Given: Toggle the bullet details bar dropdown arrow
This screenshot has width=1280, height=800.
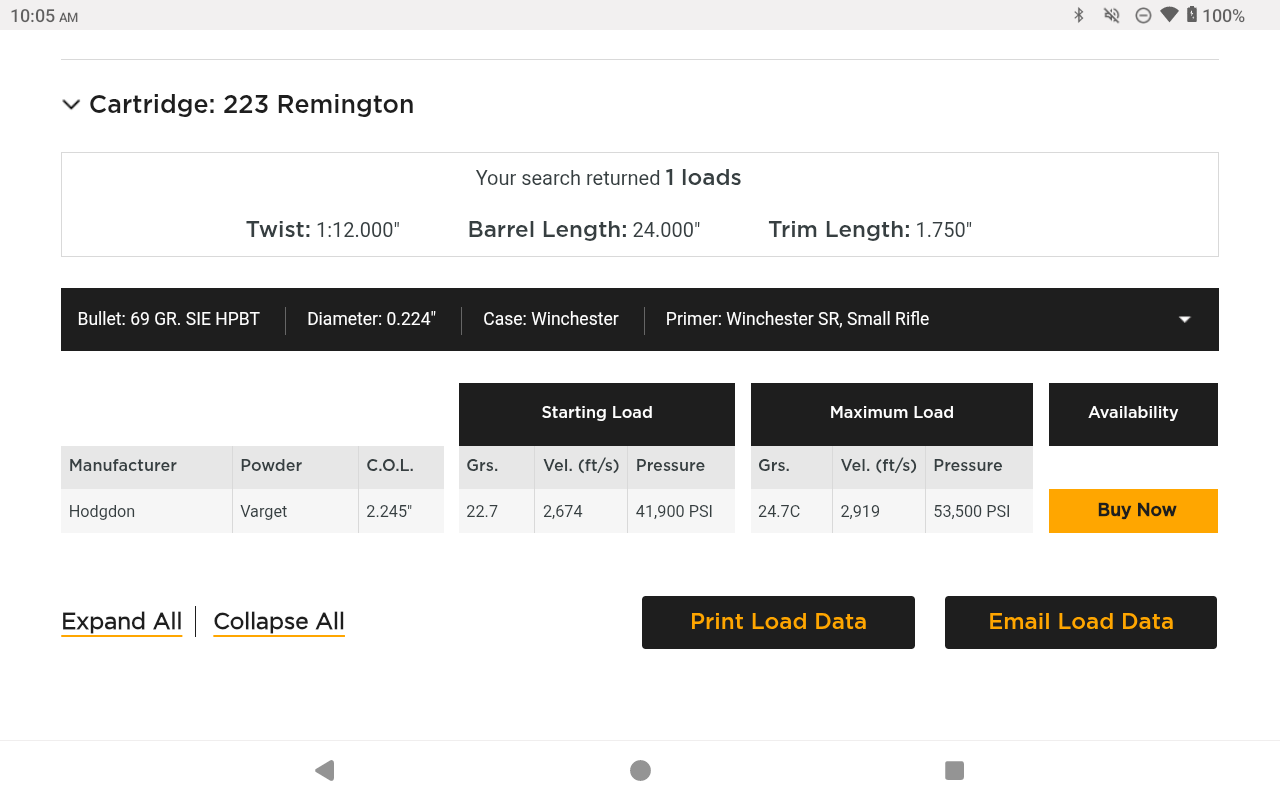Looking at the screenshot, I should pos(1184,319).
